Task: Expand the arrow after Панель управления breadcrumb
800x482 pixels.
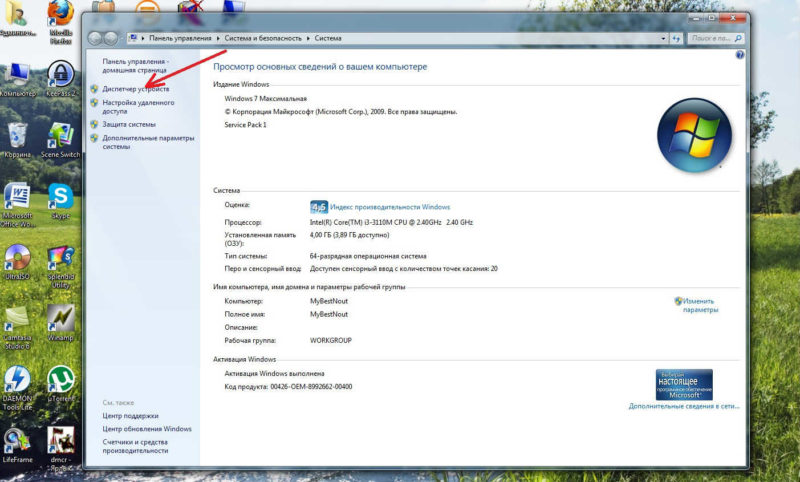Action: (217, 38)
